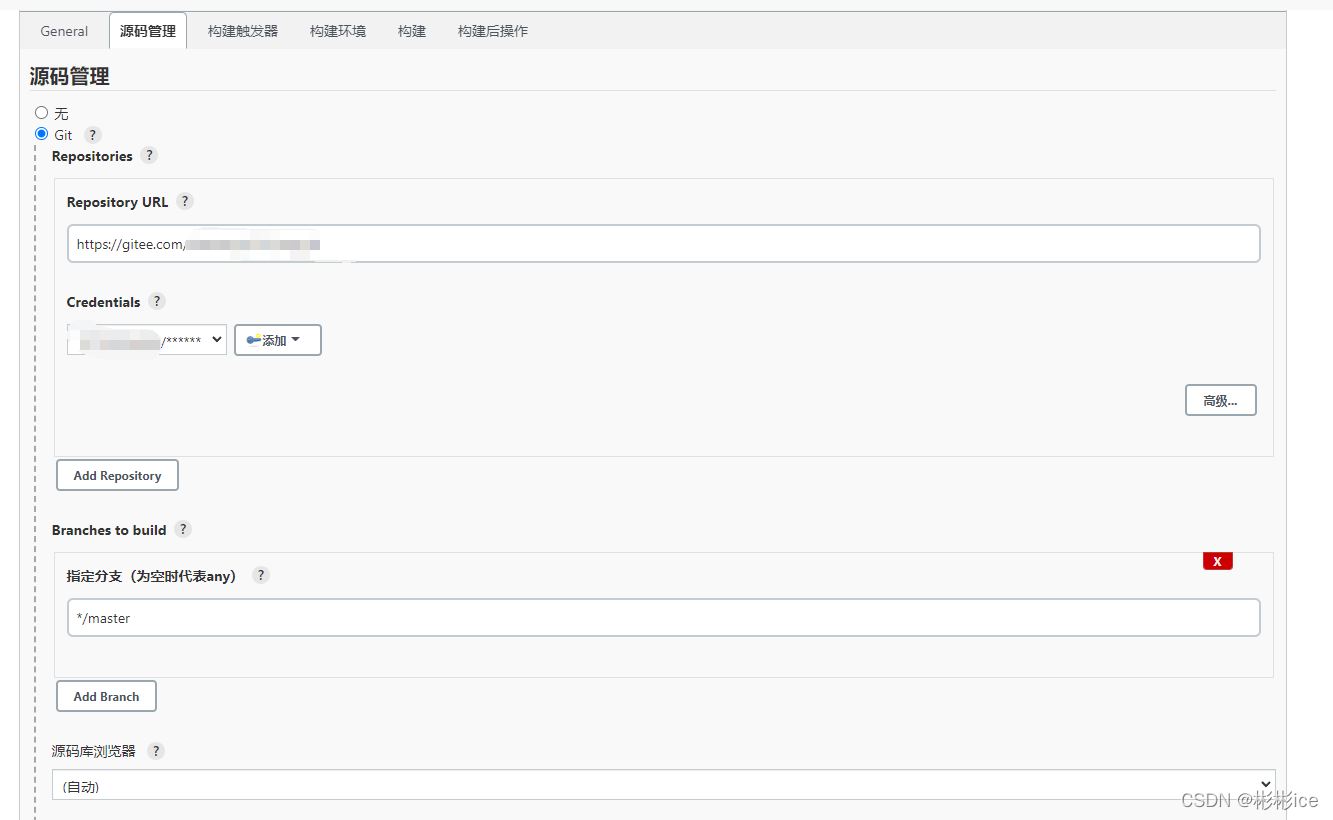Switch to the General tab
Image resolution: width=1333 pixels, height=820 pixels.
click(64, 31)
